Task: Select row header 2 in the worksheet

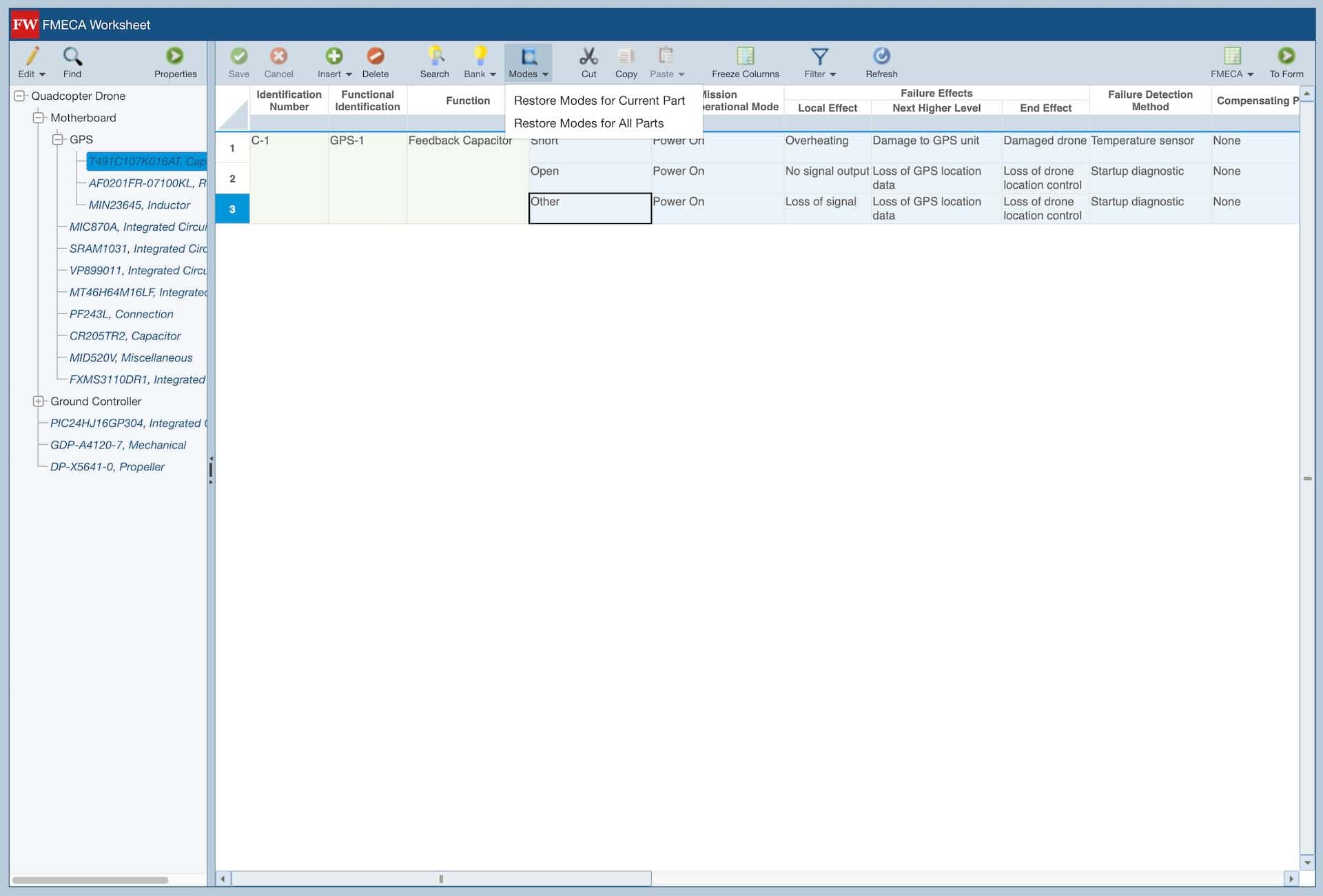Action: click(x=232, y=178)
